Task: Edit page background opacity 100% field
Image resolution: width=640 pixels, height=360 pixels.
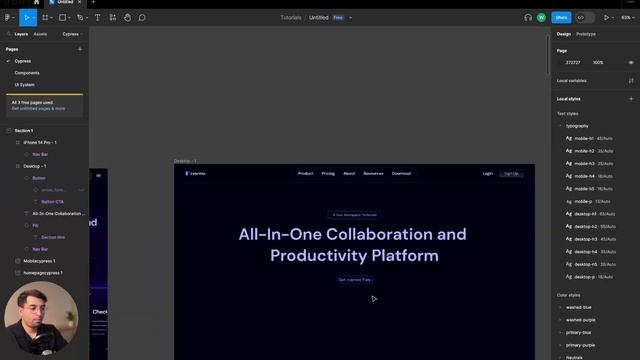Action: pos(598,62)
